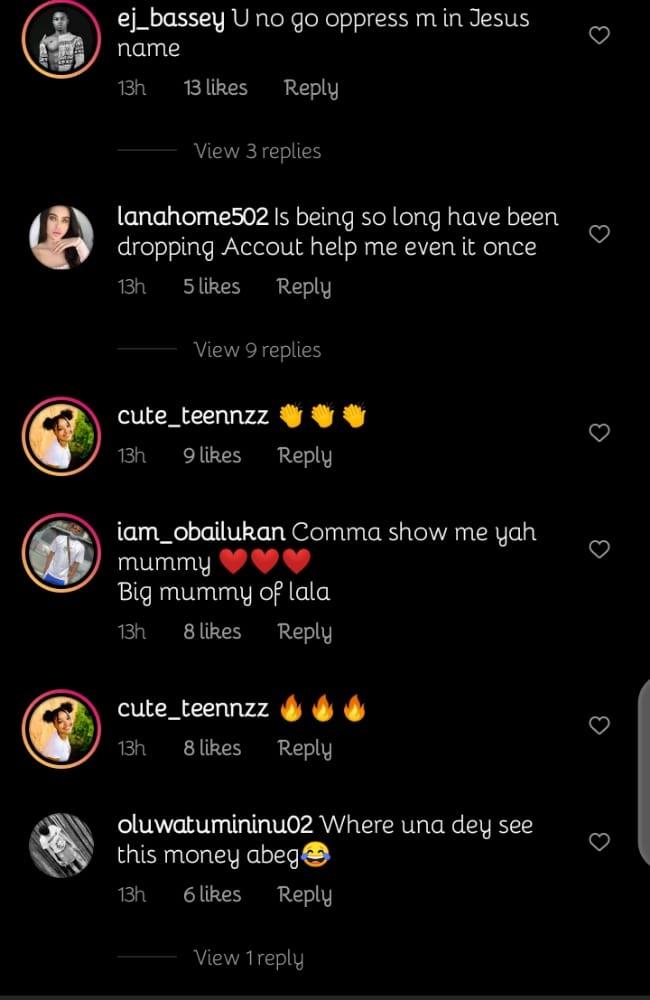Open the iam_obailukan username link
The width and height of the screenshot is (650, 1000).
click(201, 532)
